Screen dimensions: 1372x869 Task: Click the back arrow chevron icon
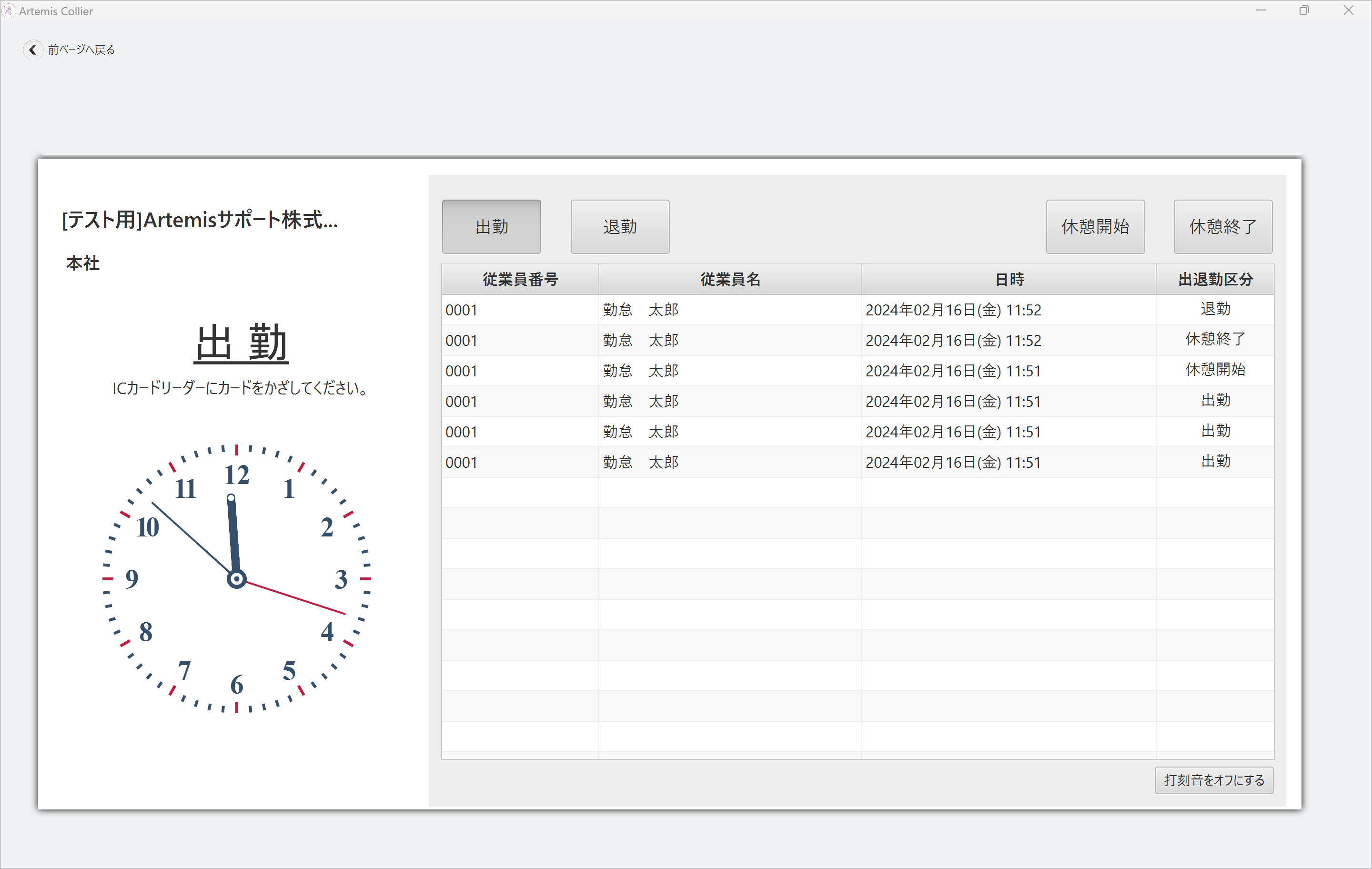click(32, 50)
